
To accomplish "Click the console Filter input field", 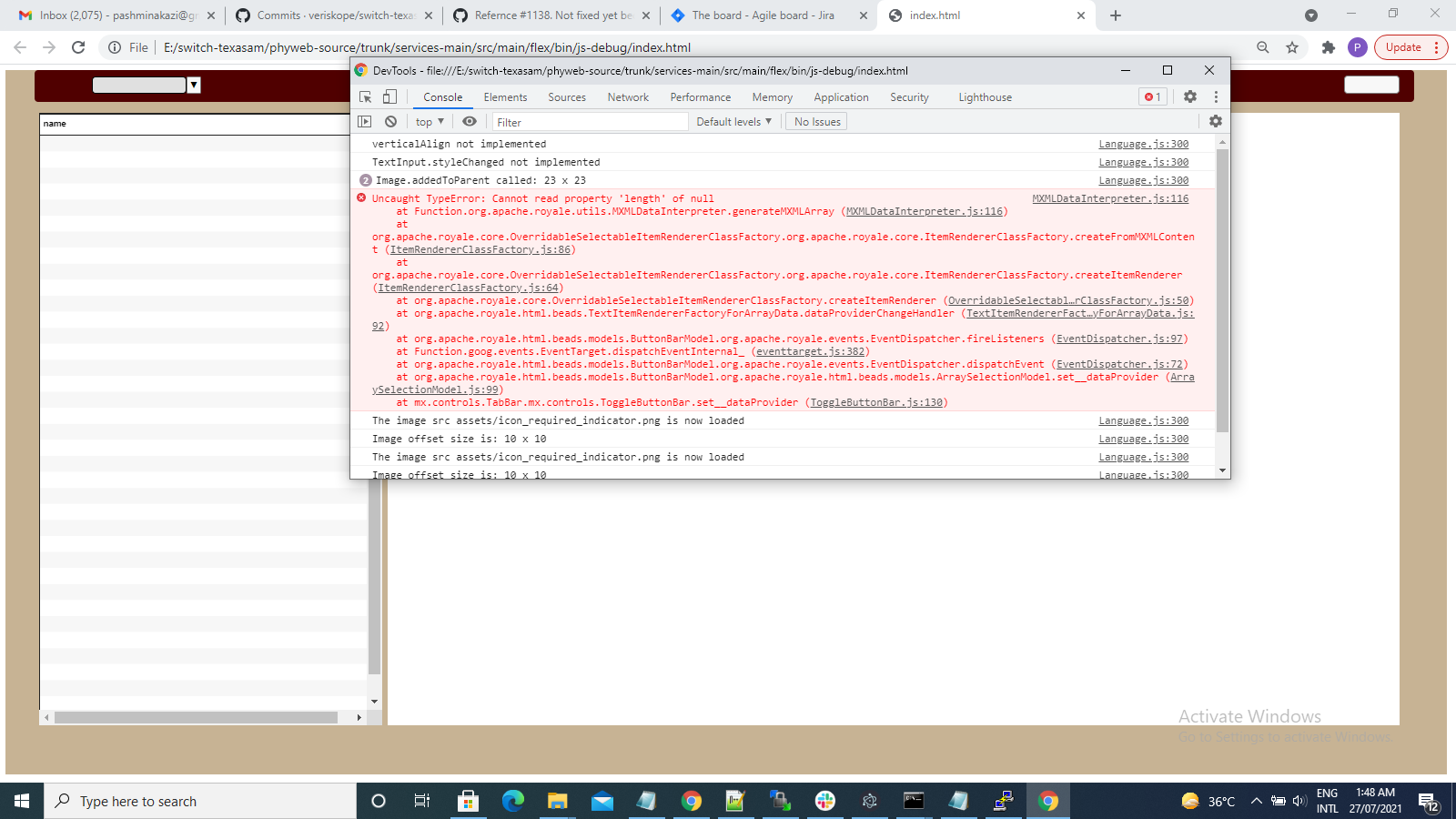I will coord(590,121).
